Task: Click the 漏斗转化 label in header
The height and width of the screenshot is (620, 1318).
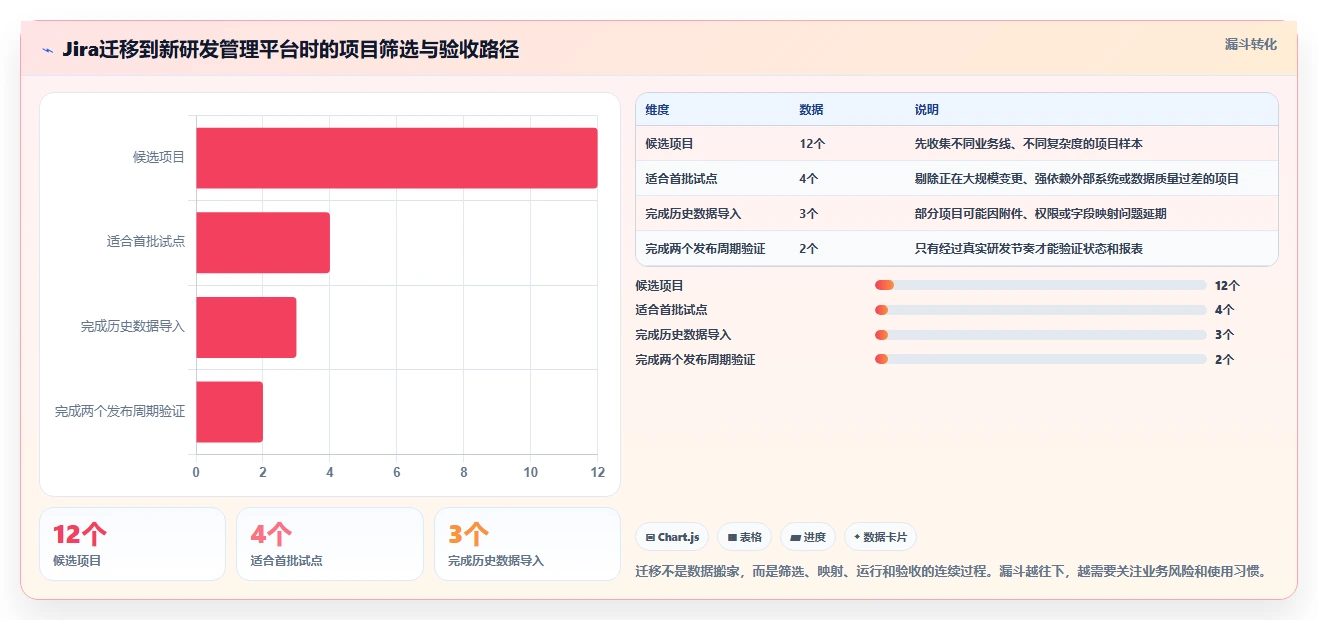Action: pos(1250,44)
